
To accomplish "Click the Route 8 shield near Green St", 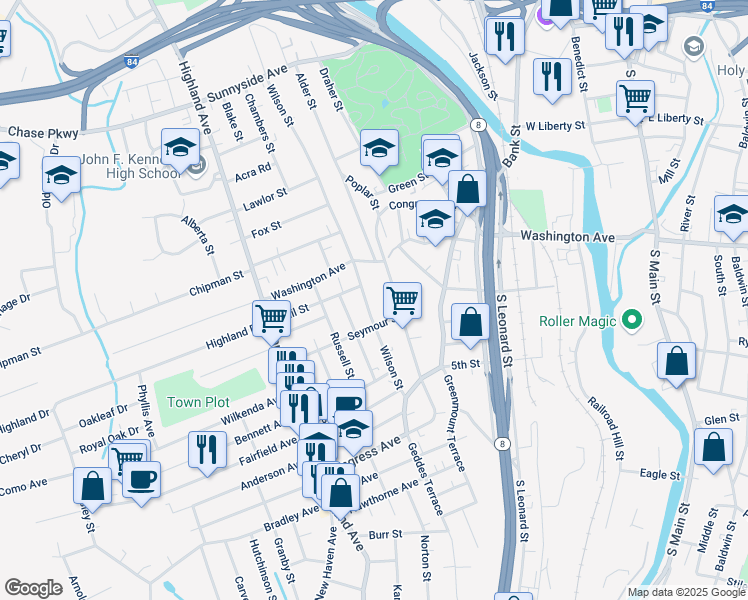I will coord(478,125).
